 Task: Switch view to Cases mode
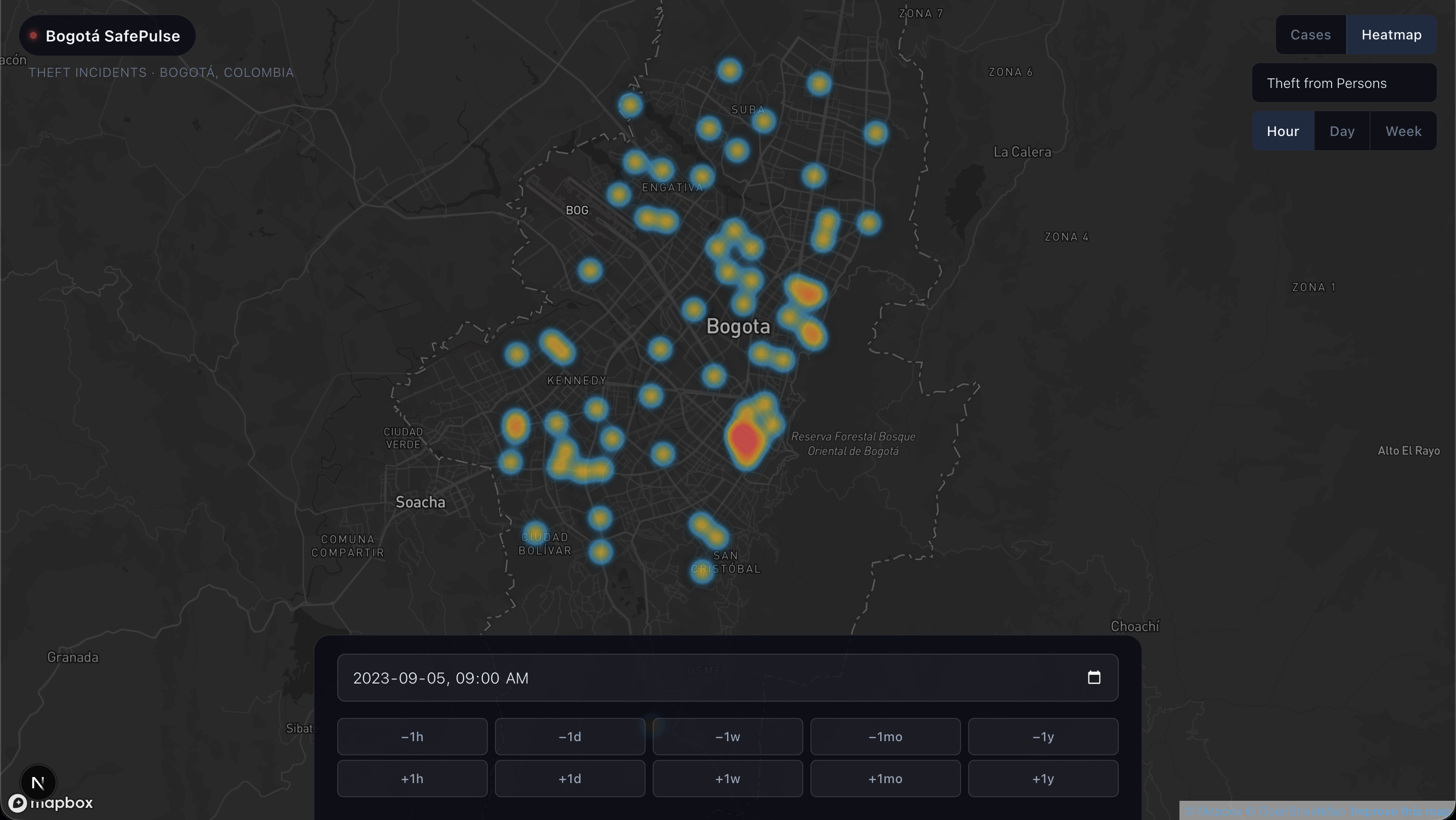tap(1310, 34)
